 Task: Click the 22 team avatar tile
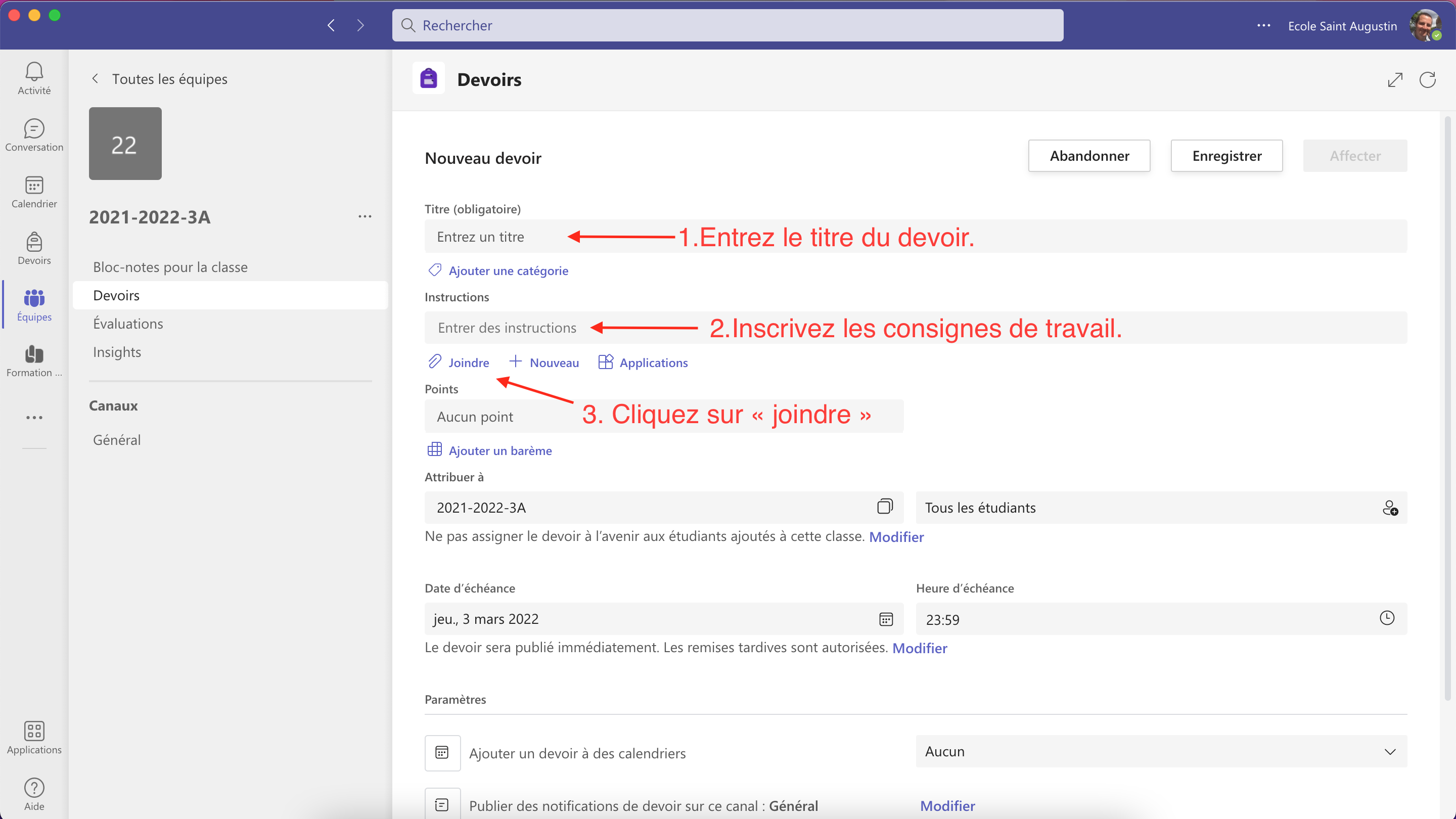point(125,144)
